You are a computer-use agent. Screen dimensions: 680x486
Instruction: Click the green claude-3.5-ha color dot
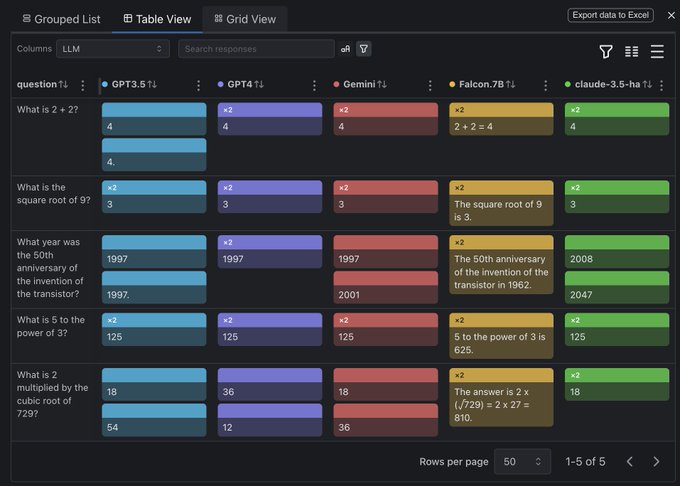(568, 84)
